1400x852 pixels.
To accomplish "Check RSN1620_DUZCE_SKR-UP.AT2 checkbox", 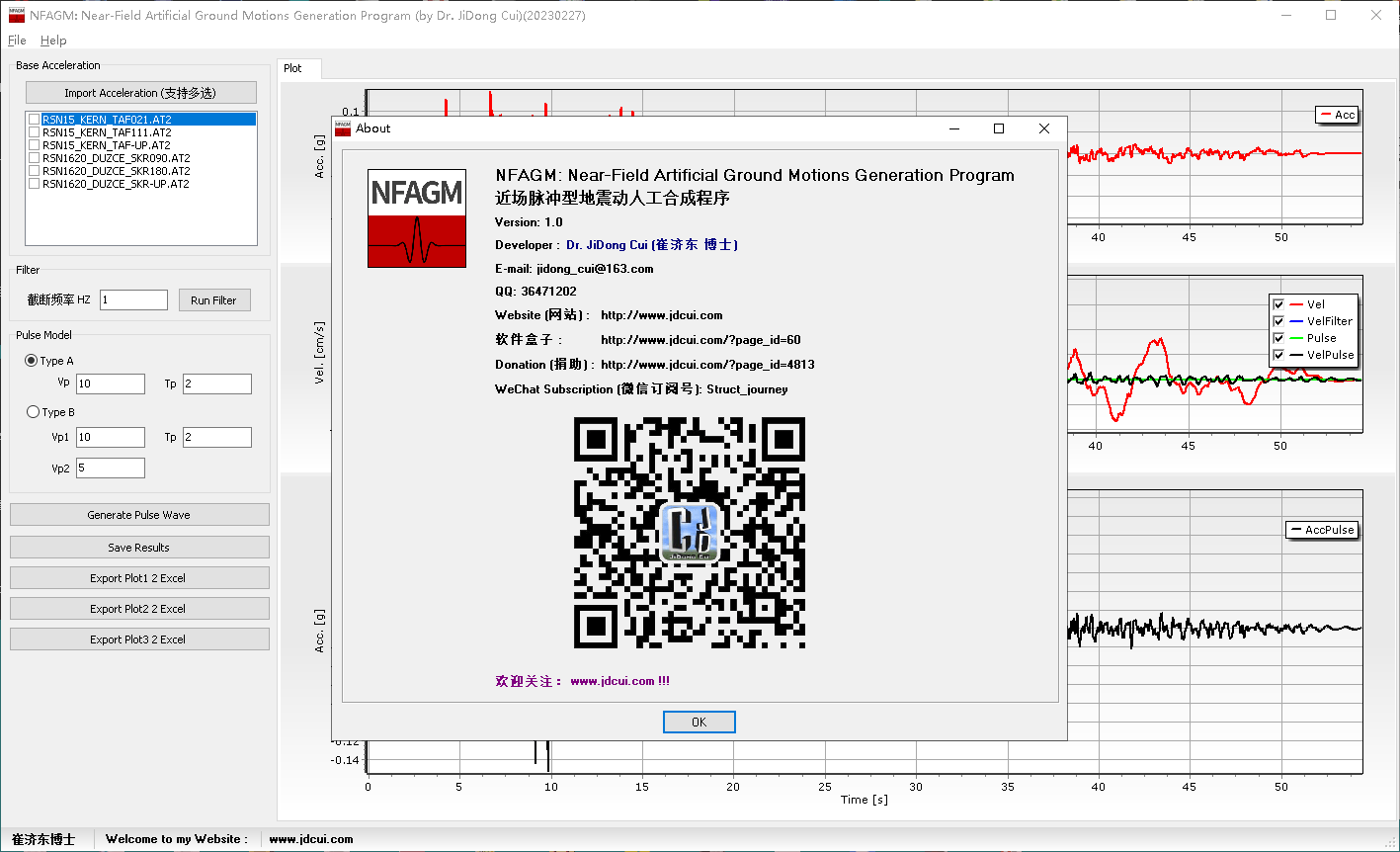I will coord(35,184).
